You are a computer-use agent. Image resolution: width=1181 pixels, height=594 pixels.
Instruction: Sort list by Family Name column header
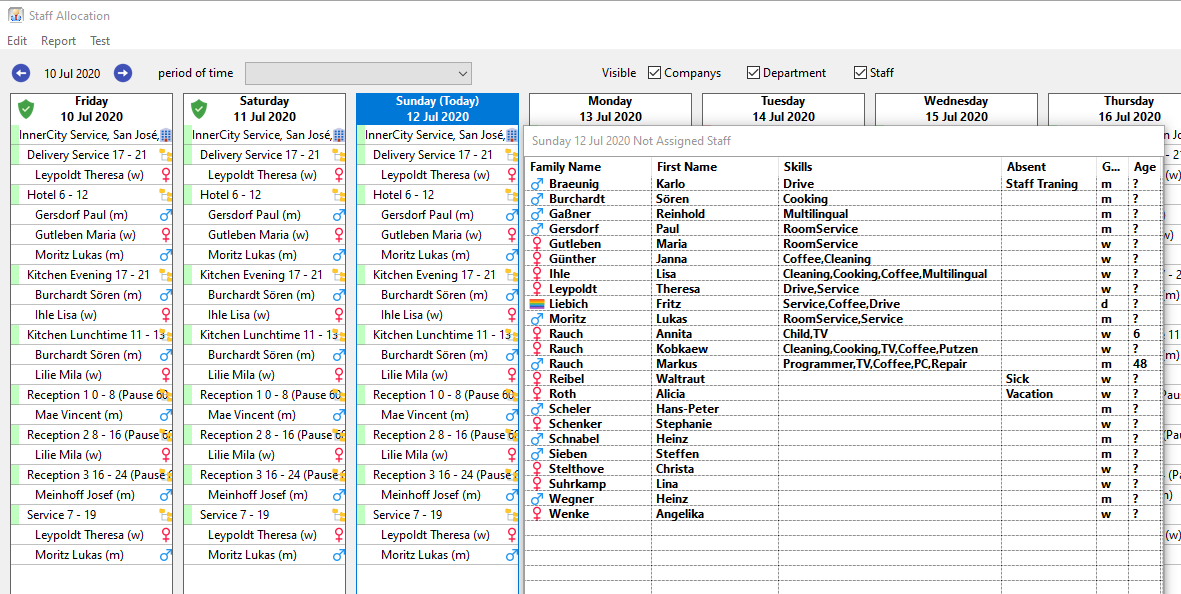click(588, 167)
